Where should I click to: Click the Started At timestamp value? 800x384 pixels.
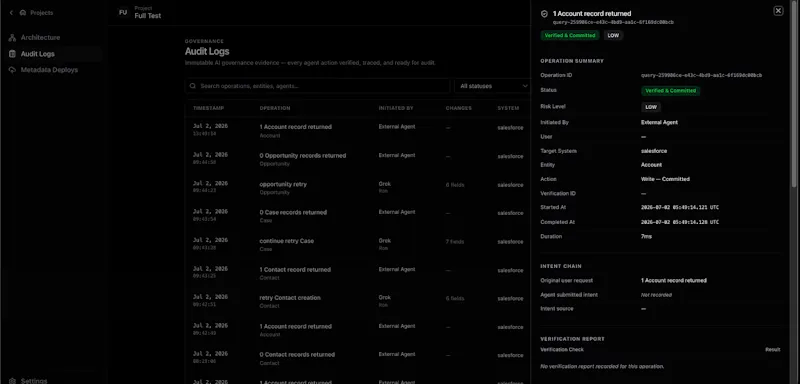pos(680,208)
